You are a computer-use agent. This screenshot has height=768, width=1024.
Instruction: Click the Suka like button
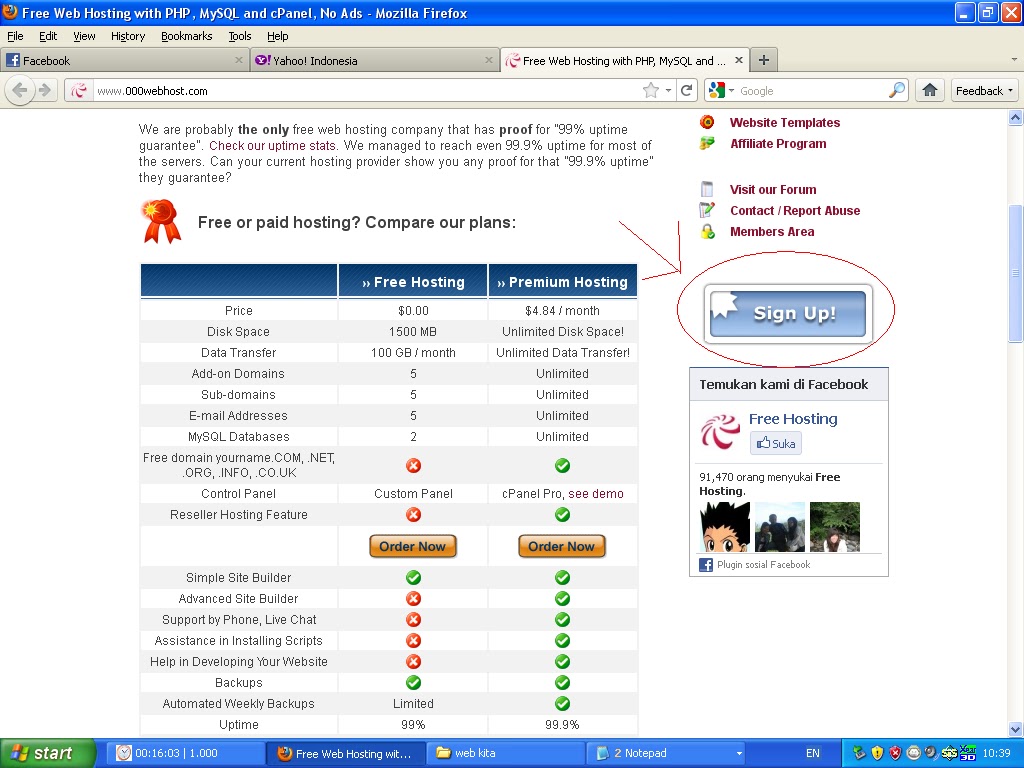(775, 443)
